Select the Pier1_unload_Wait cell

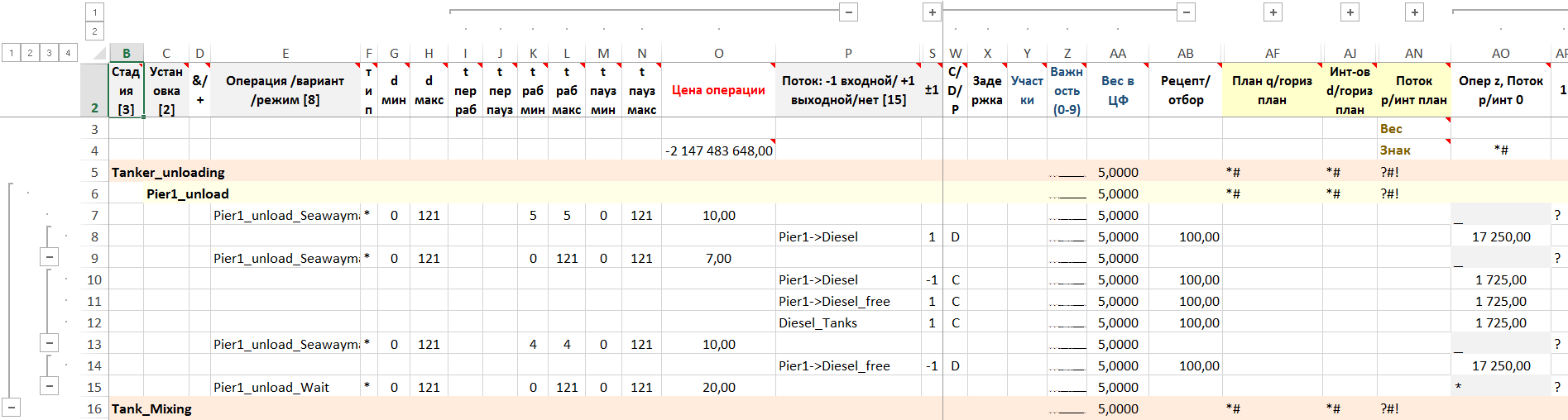[271, 387]
